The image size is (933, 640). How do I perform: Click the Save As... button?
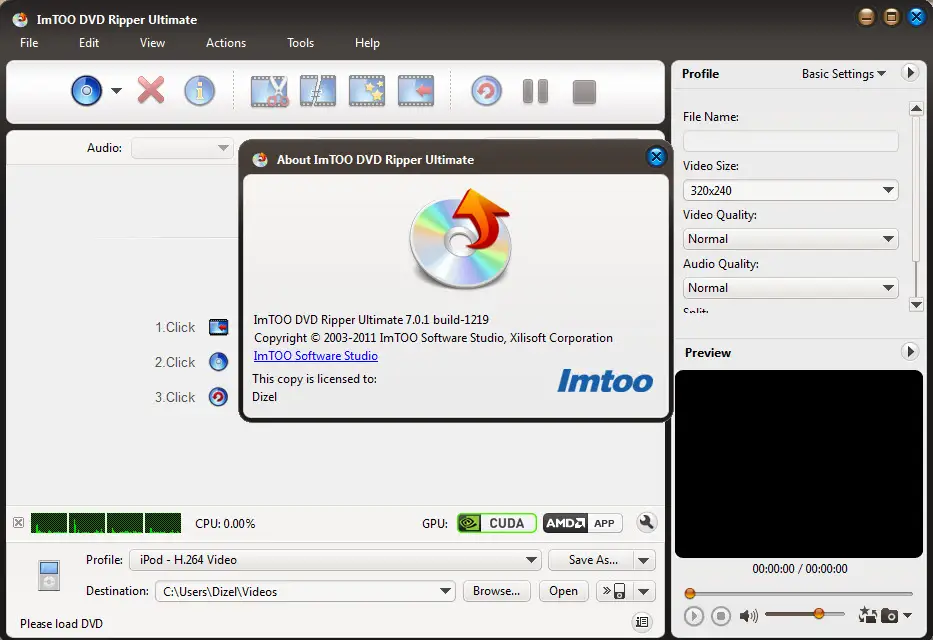[x=592, y=560]
